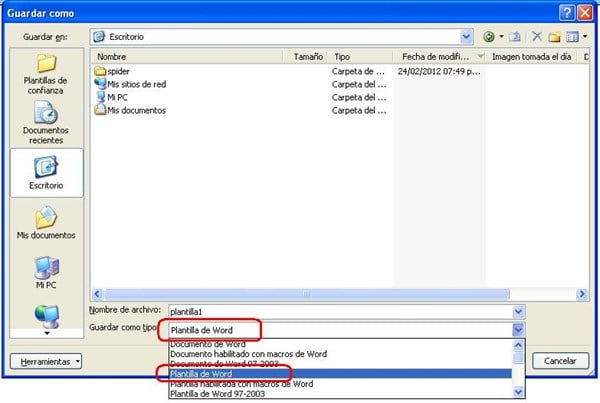
Task: Open the Herramientas dropdown button
Action: pyautogui.click(x=46, y=361)
